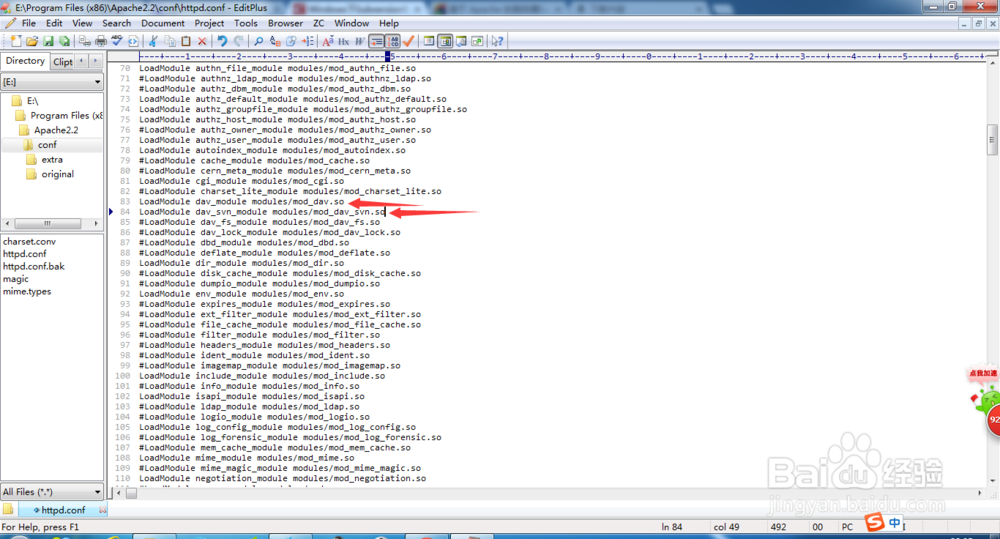Run the ABC spell check icon
Screen dimensions: 1000x539
pyautogui.click(x=117, y=41)
